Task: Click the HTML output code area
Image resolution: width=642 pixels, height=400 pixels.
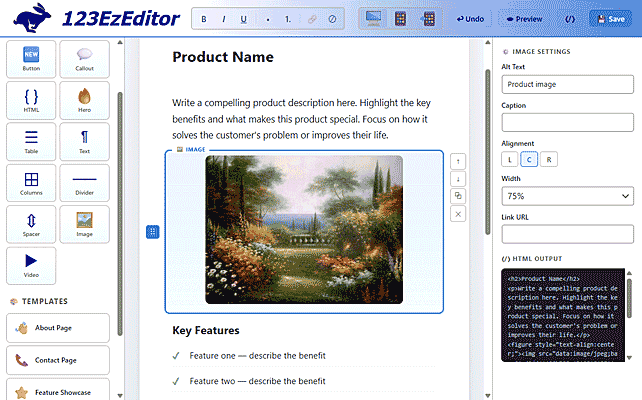Action: click(x=563, y=315)
